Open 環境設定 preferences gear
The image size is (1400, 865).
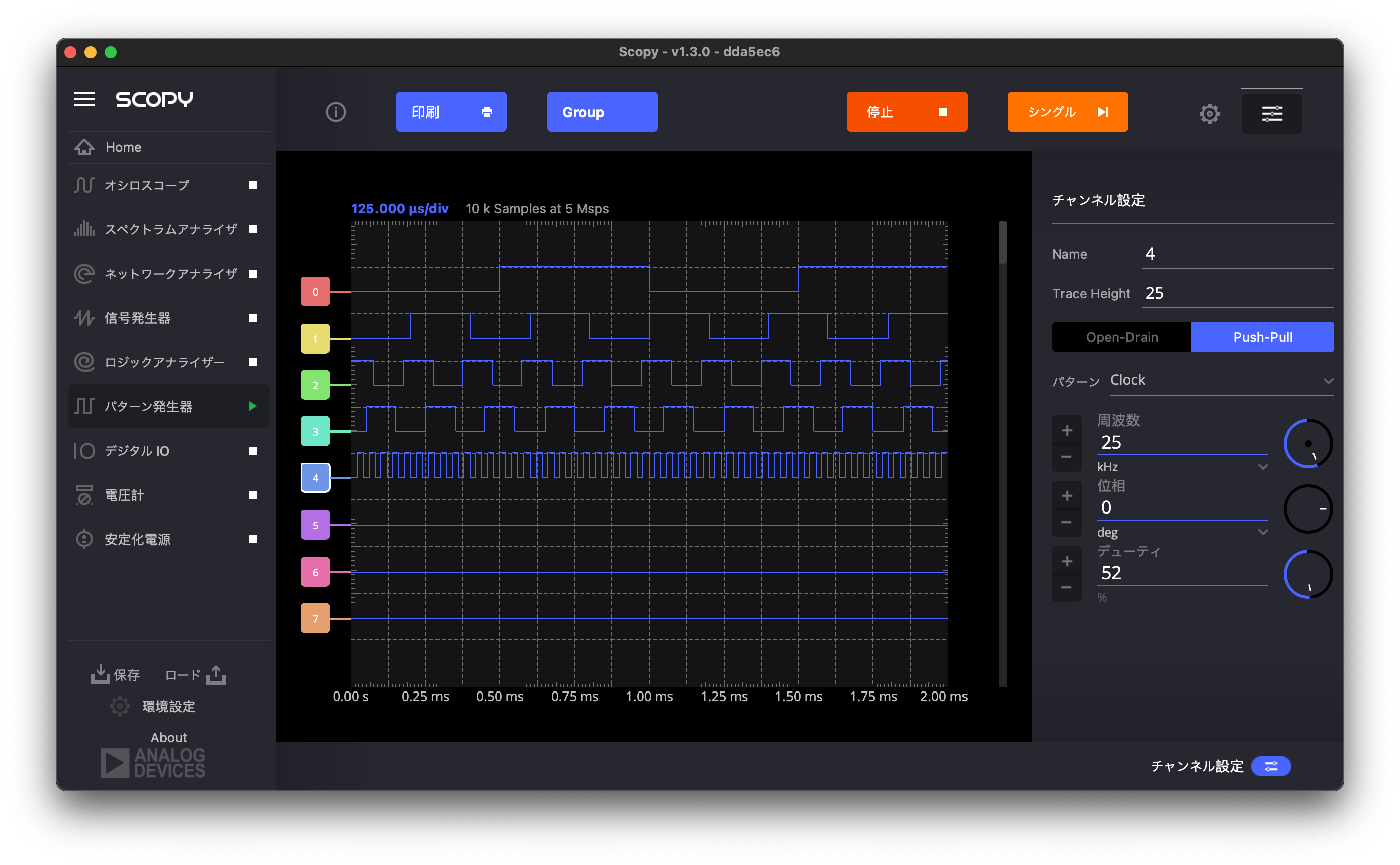[x=120, y=706]
